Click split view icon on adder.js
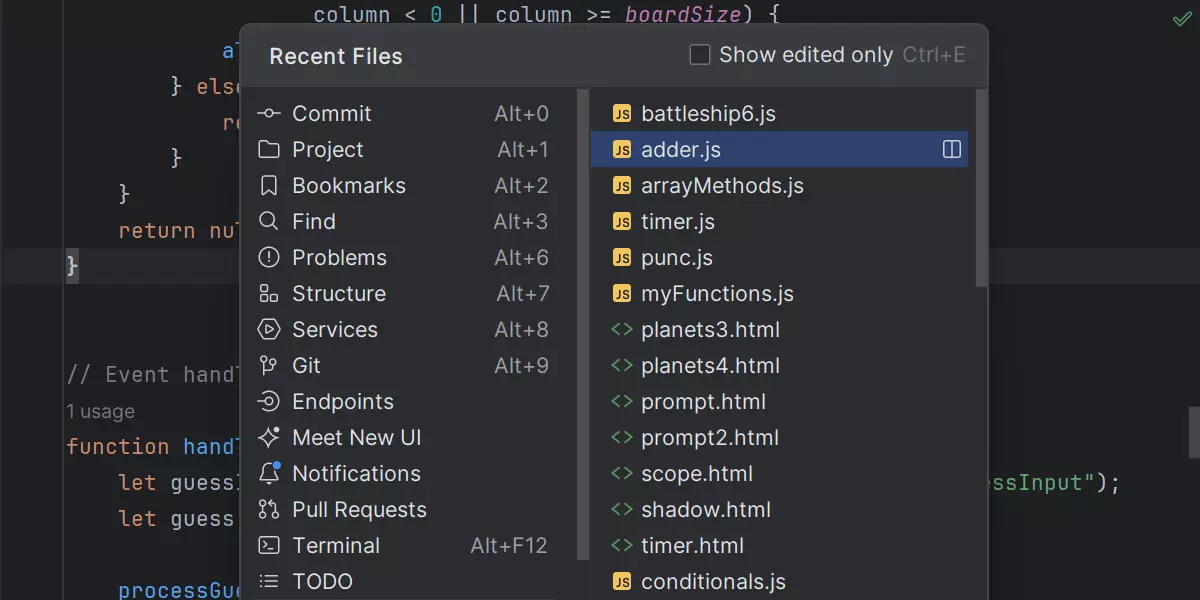Image resolution: width=1200 pixels, height=600 pixels. pyautogui.click(x=952, y=150)
